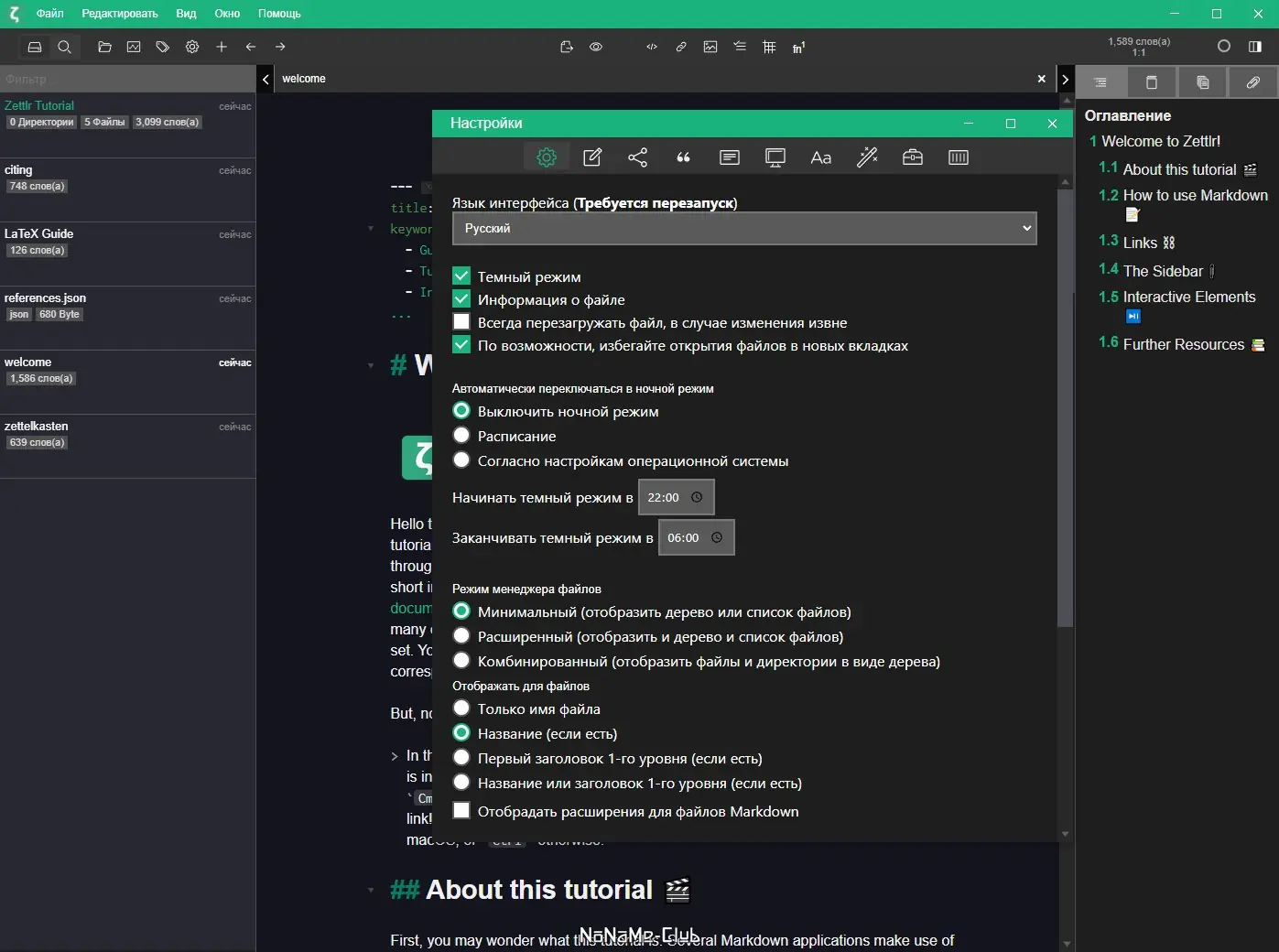Open preferences via toolbar gear icon

(192, 47)
